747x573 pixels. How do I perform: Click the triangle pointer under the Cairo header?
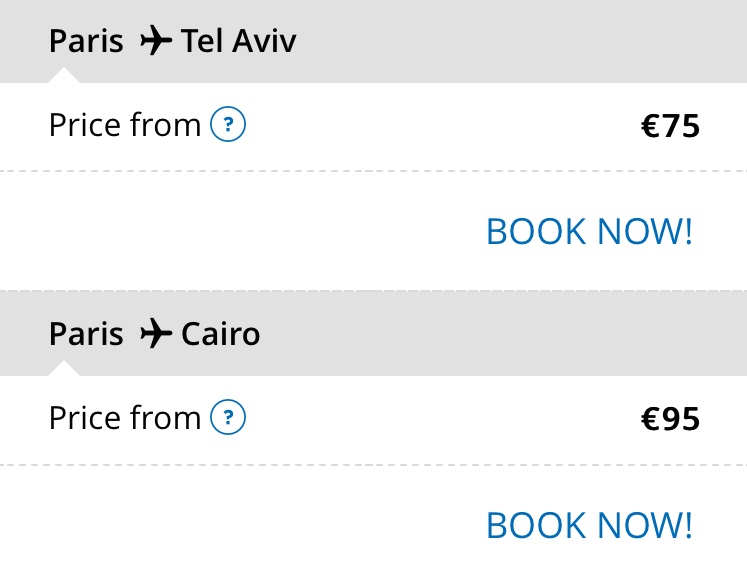63,369
